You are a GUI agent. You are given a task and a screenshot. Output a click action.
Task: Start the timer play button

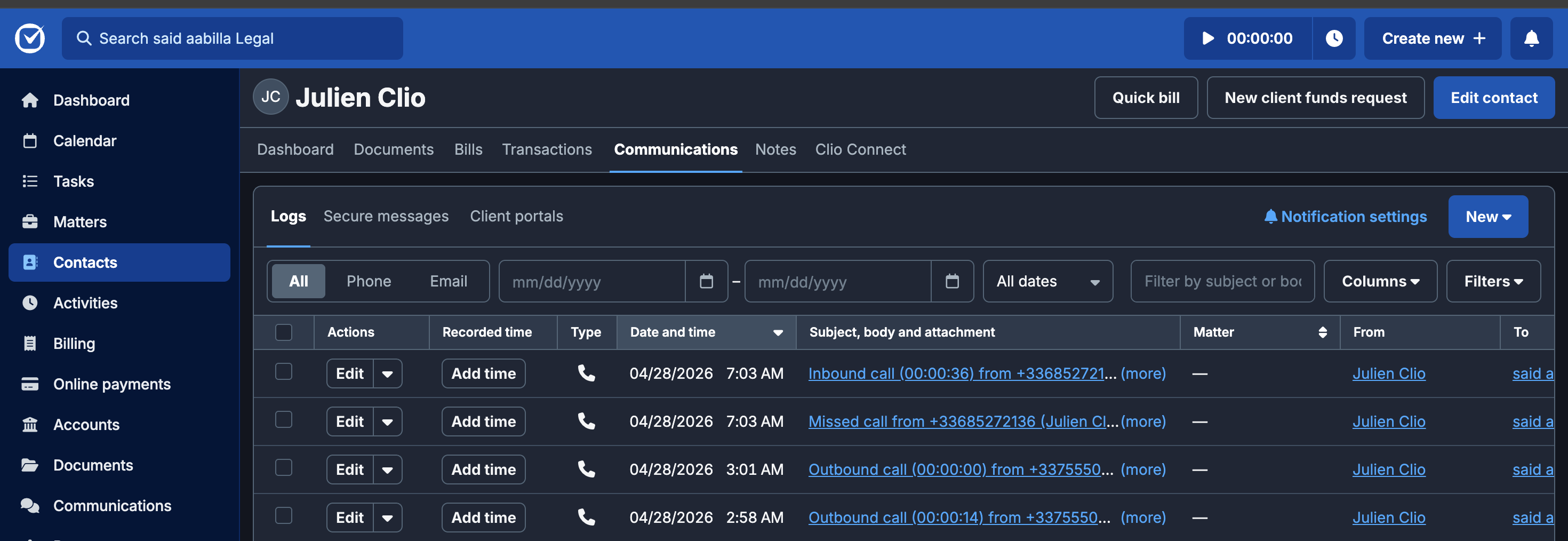pyautogui.click(x=1207, y=38)
